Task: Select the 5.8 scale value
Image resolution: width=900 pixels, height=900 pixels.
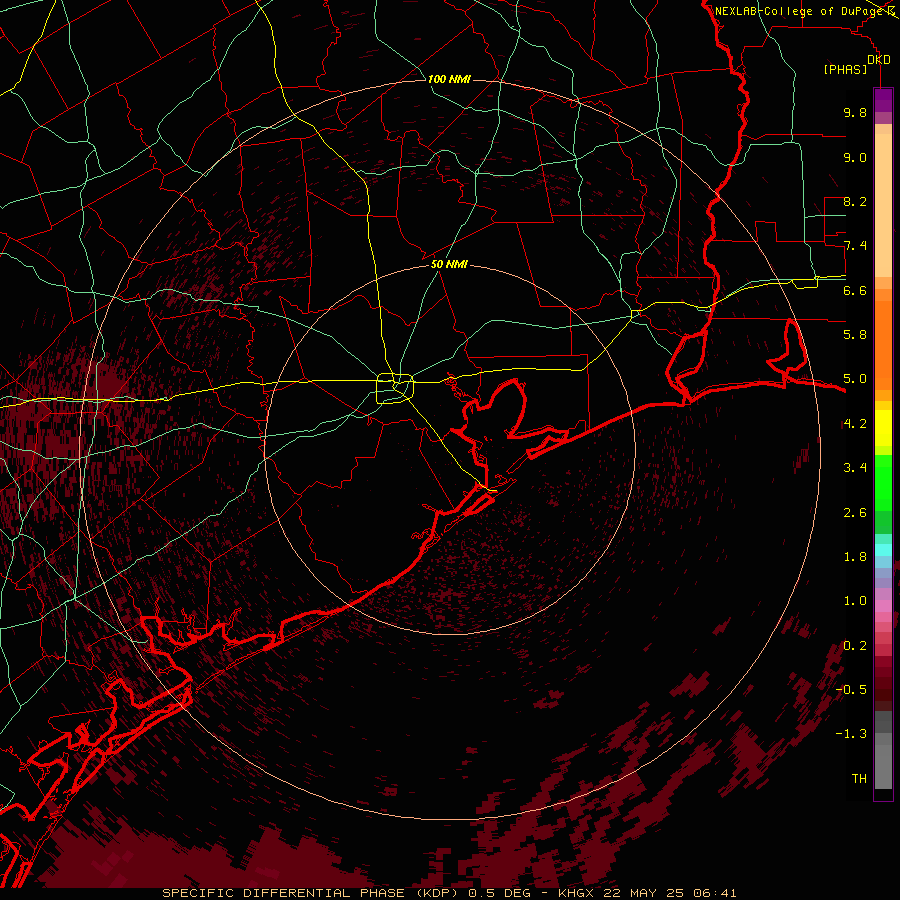Action: [x=855, y=335]
